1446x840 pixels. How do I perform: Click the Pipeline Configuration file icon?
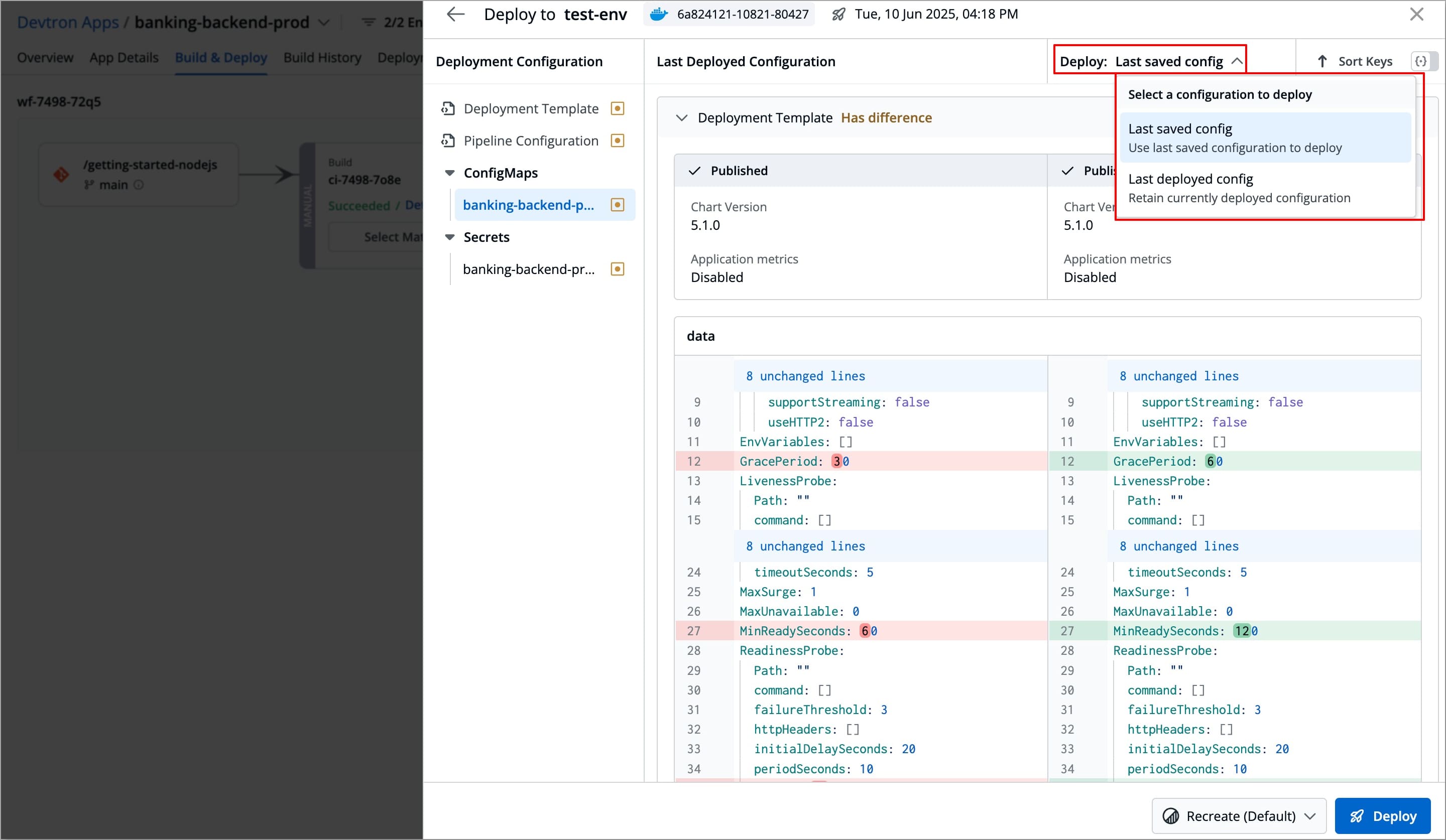click(x=448, y=141)
